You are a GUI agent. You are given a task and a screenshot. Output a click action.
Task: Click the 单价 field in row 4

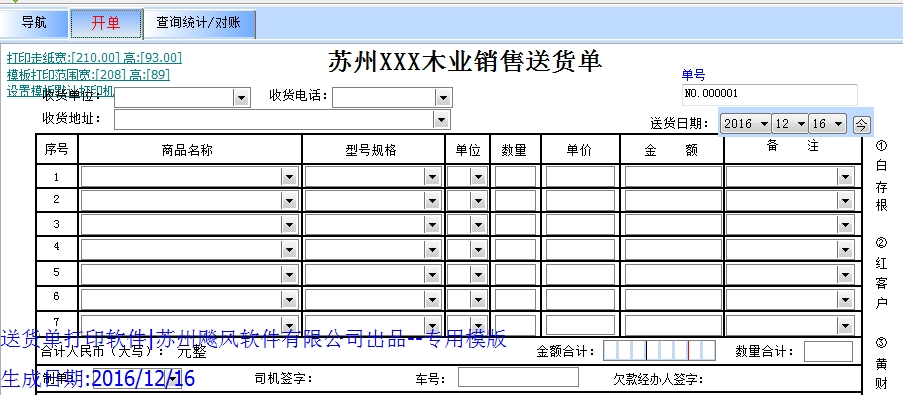tap(580, 249)
